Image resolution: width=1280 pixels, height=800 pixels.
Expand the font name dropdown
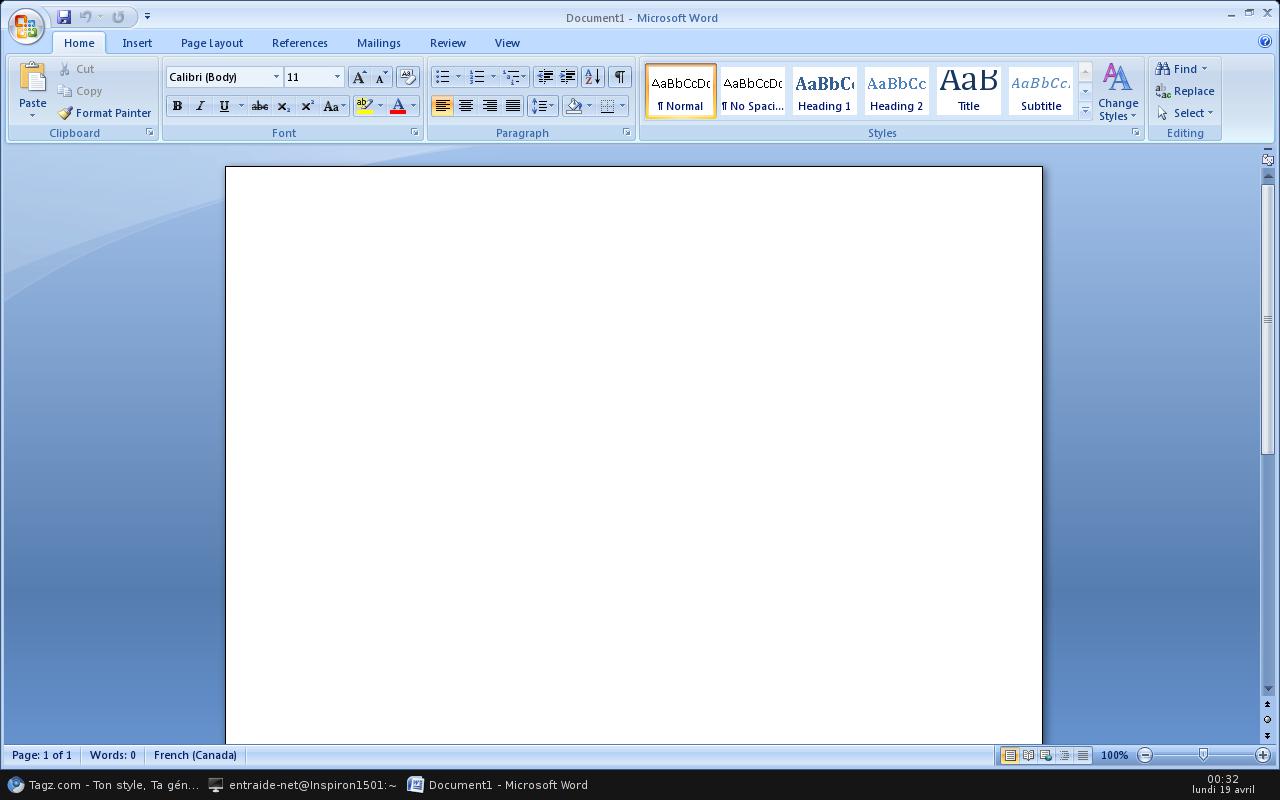[276, 77]
